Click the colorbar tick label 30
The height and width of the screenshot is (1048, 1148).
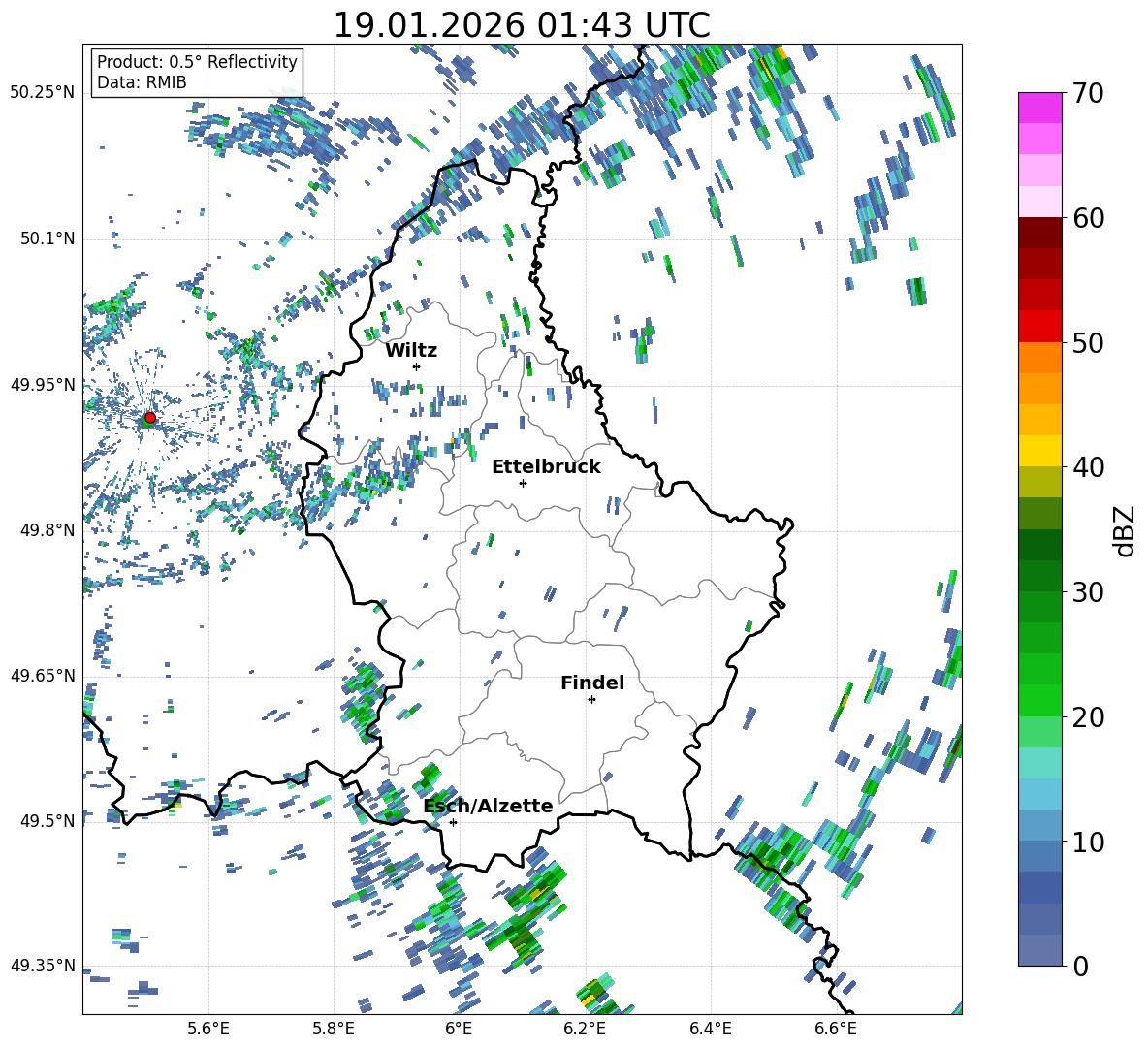(x=1087, y=591)
